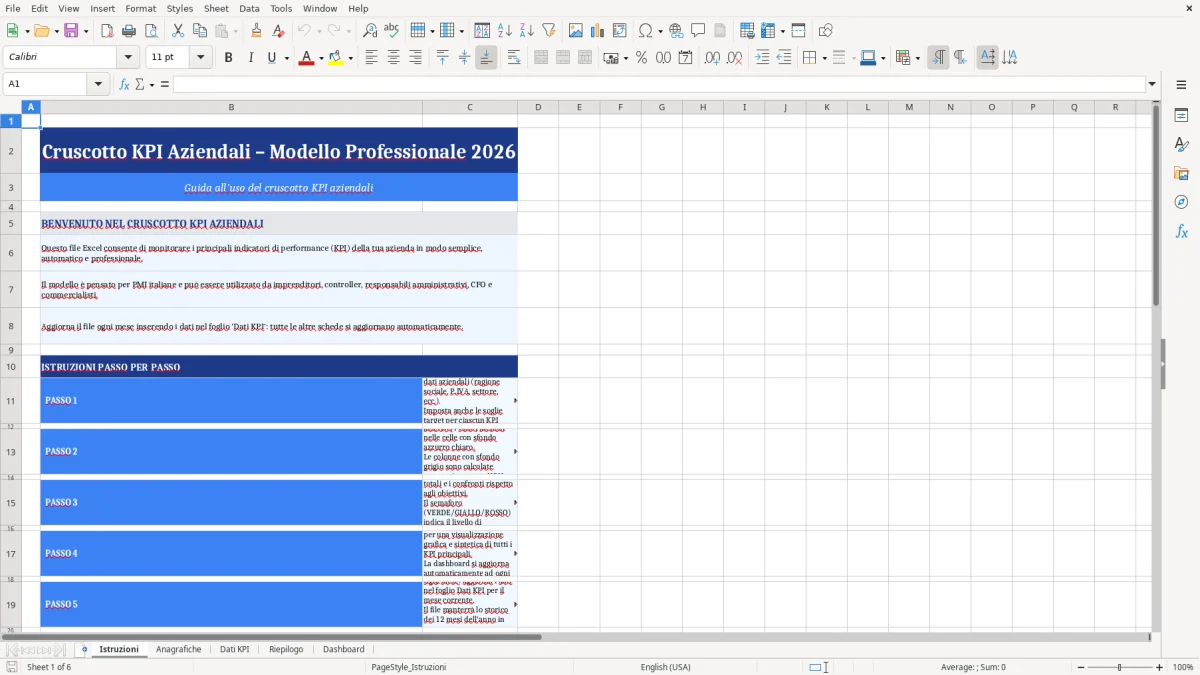The image size is (1200, 675).
Task: Toggle wrap text
Action: click(514, 58)
